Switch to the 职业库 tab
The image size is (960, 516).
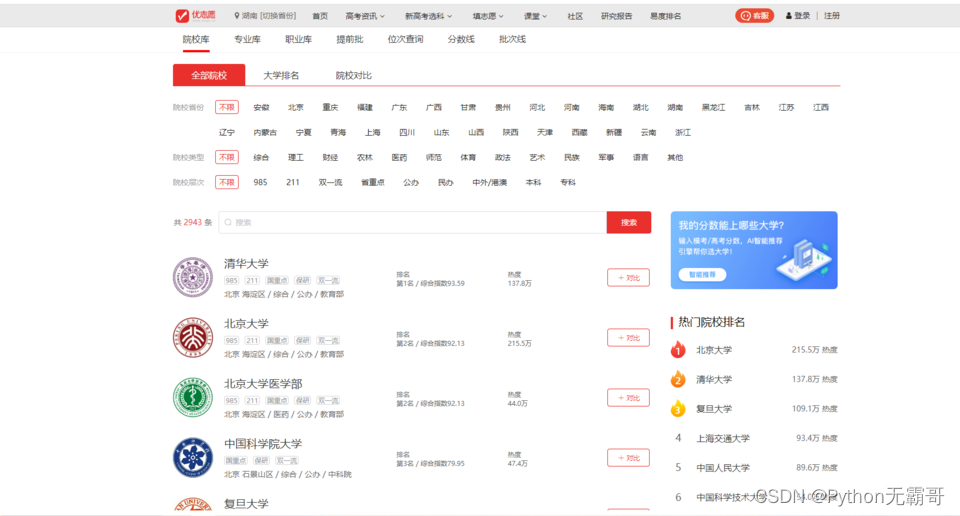pos(299,39)
